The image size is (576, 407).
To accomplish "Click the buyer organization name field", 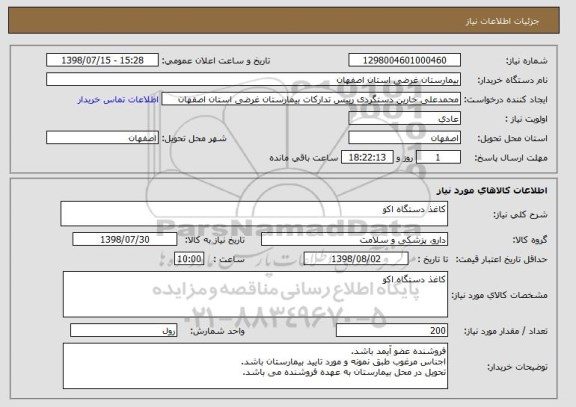I will [253, 79].
